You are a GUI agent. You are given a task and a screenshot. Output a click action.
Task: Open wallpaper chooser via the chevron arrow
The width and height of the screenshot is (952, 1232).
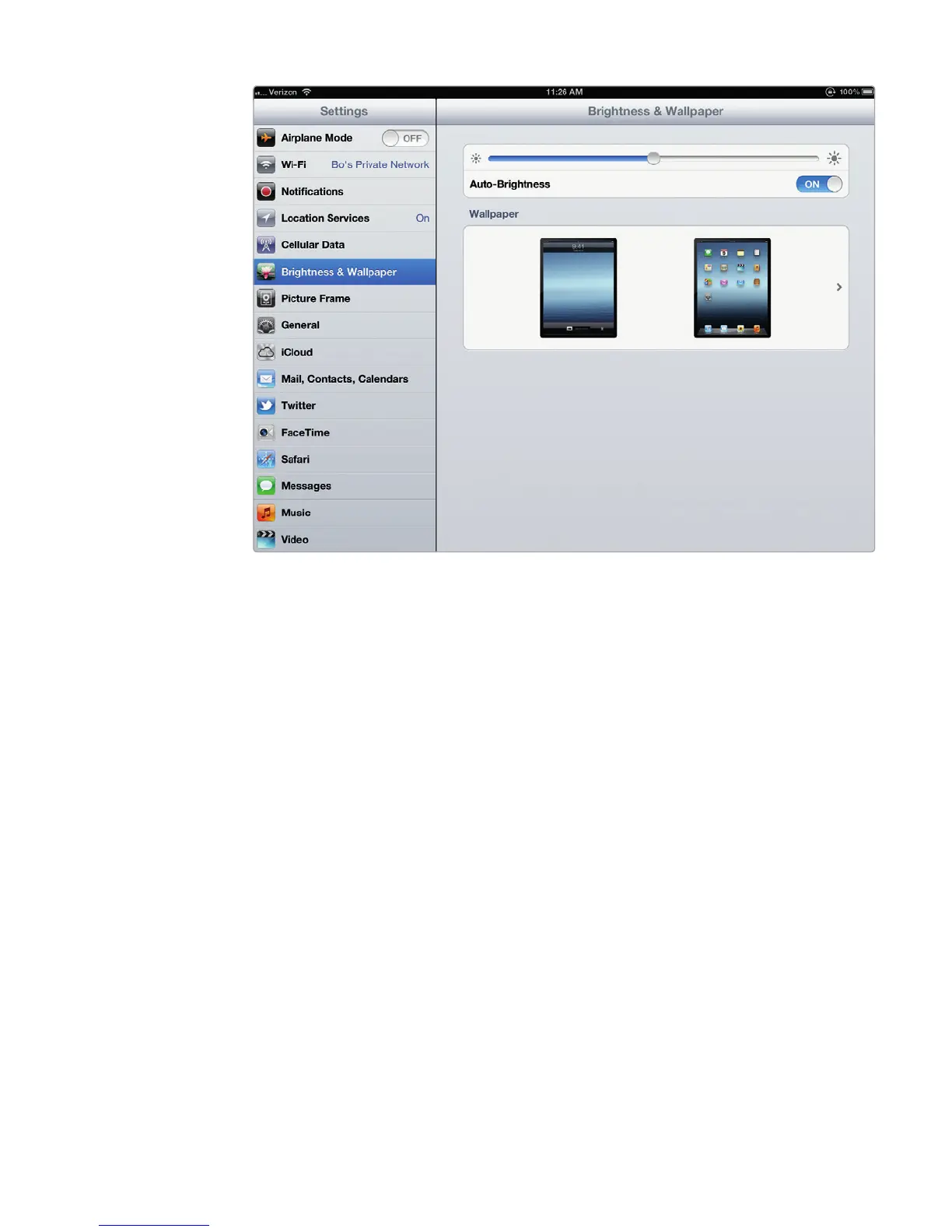coord(838,288)
